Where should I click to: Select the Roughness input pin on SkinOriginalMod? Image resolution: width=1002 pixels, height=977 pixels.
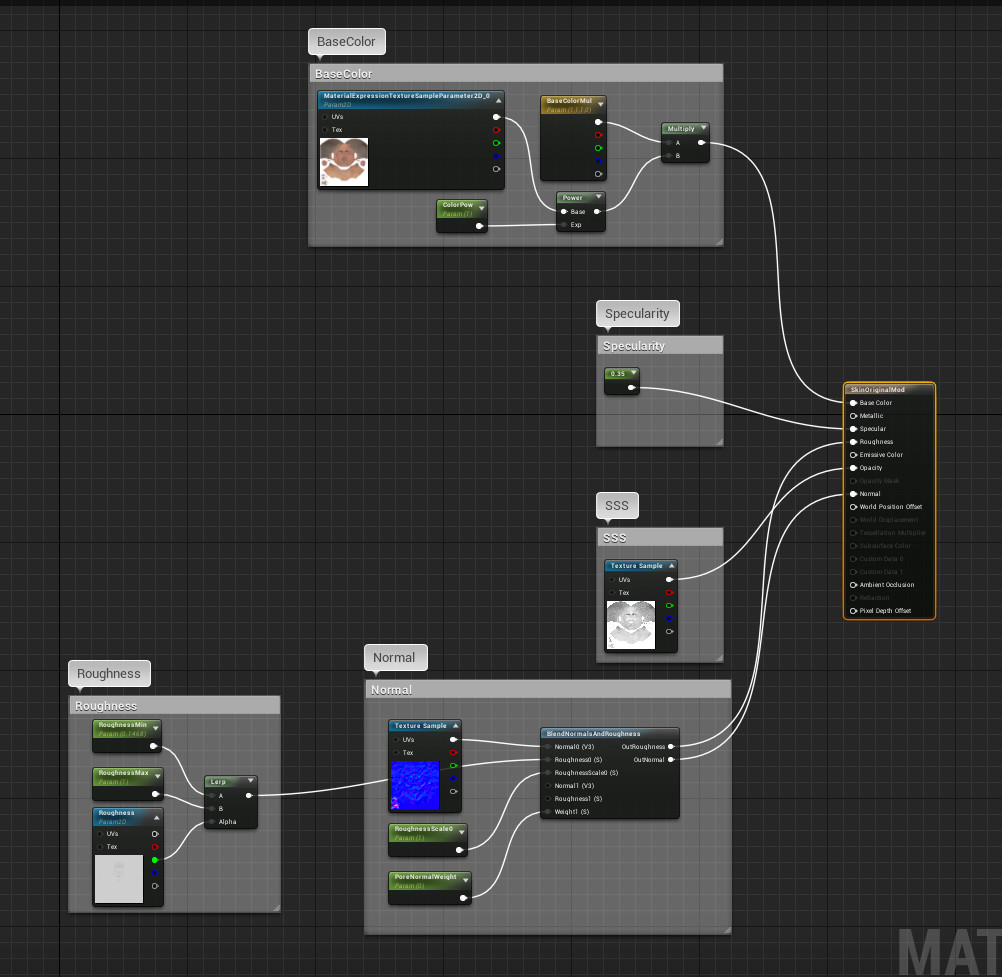click(853, 442)
